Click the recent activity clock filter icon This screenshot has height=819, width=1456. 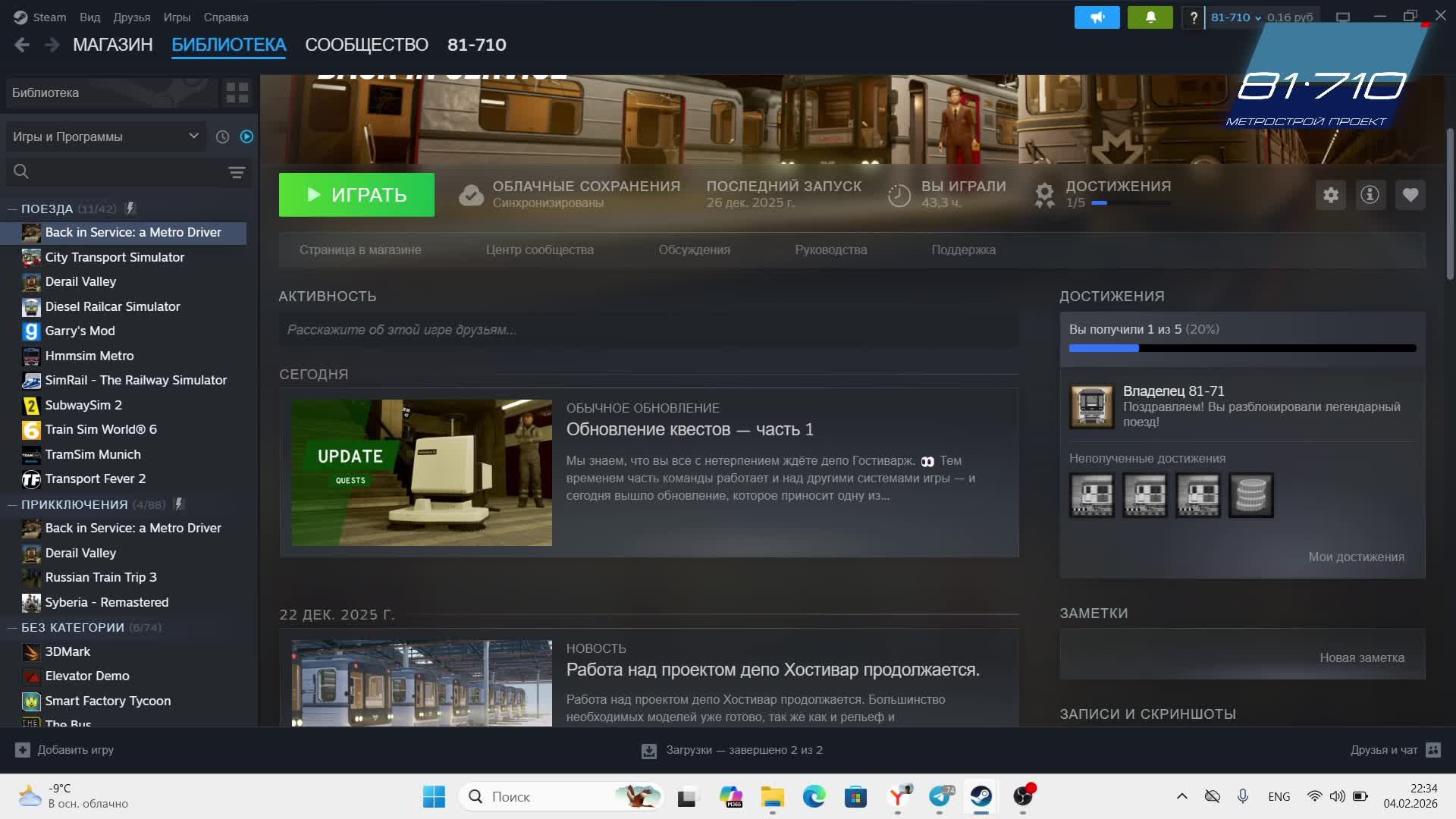(222, 136)
